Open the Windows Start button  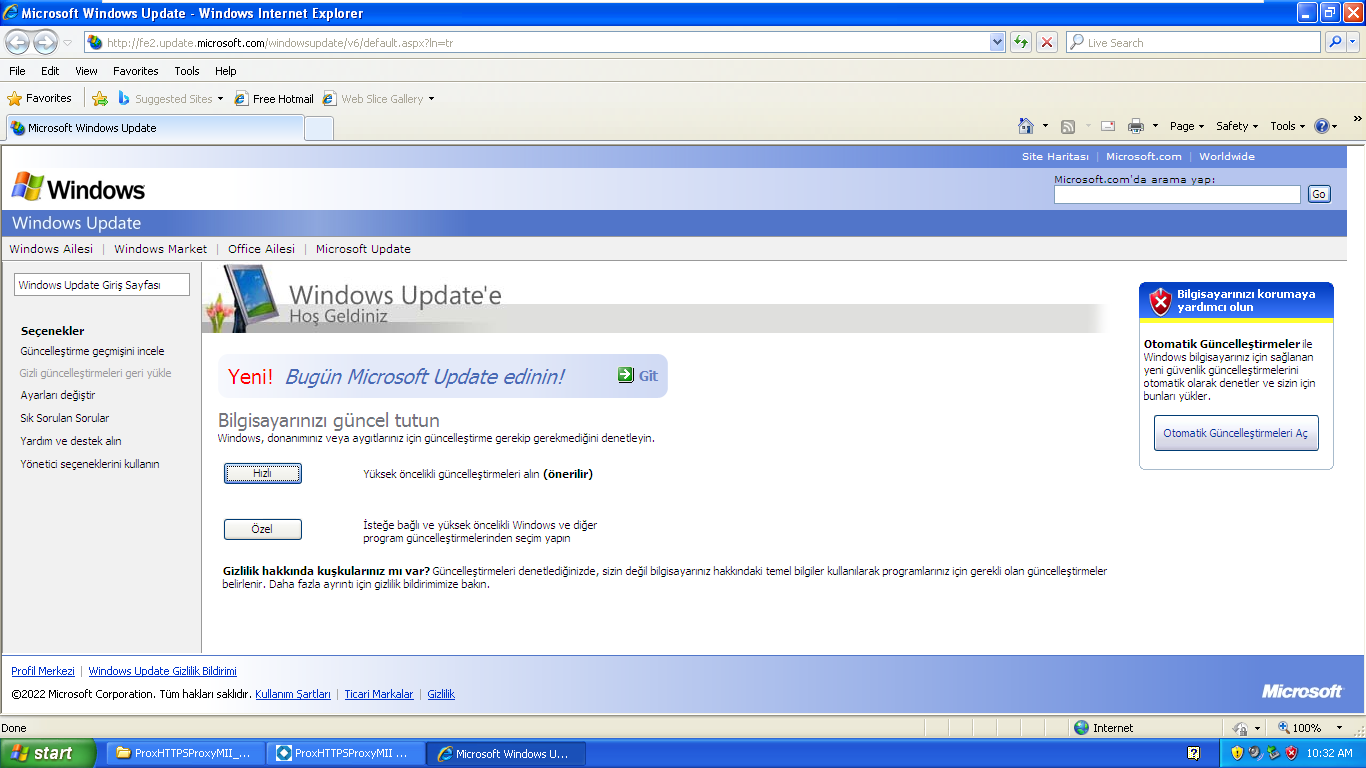pos(48,753)
